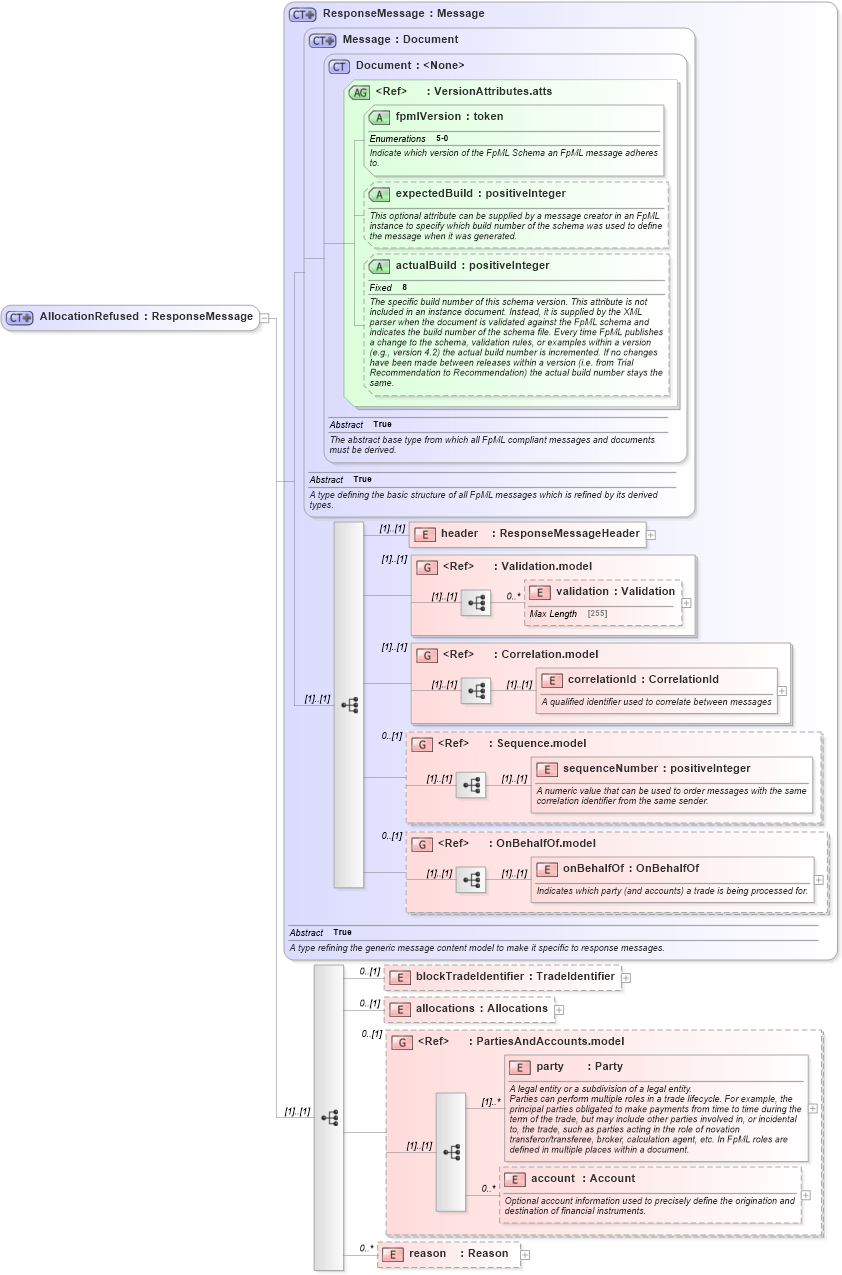Expand the allocations : Allocations node
The image size is (842, 1275).
560,1010
